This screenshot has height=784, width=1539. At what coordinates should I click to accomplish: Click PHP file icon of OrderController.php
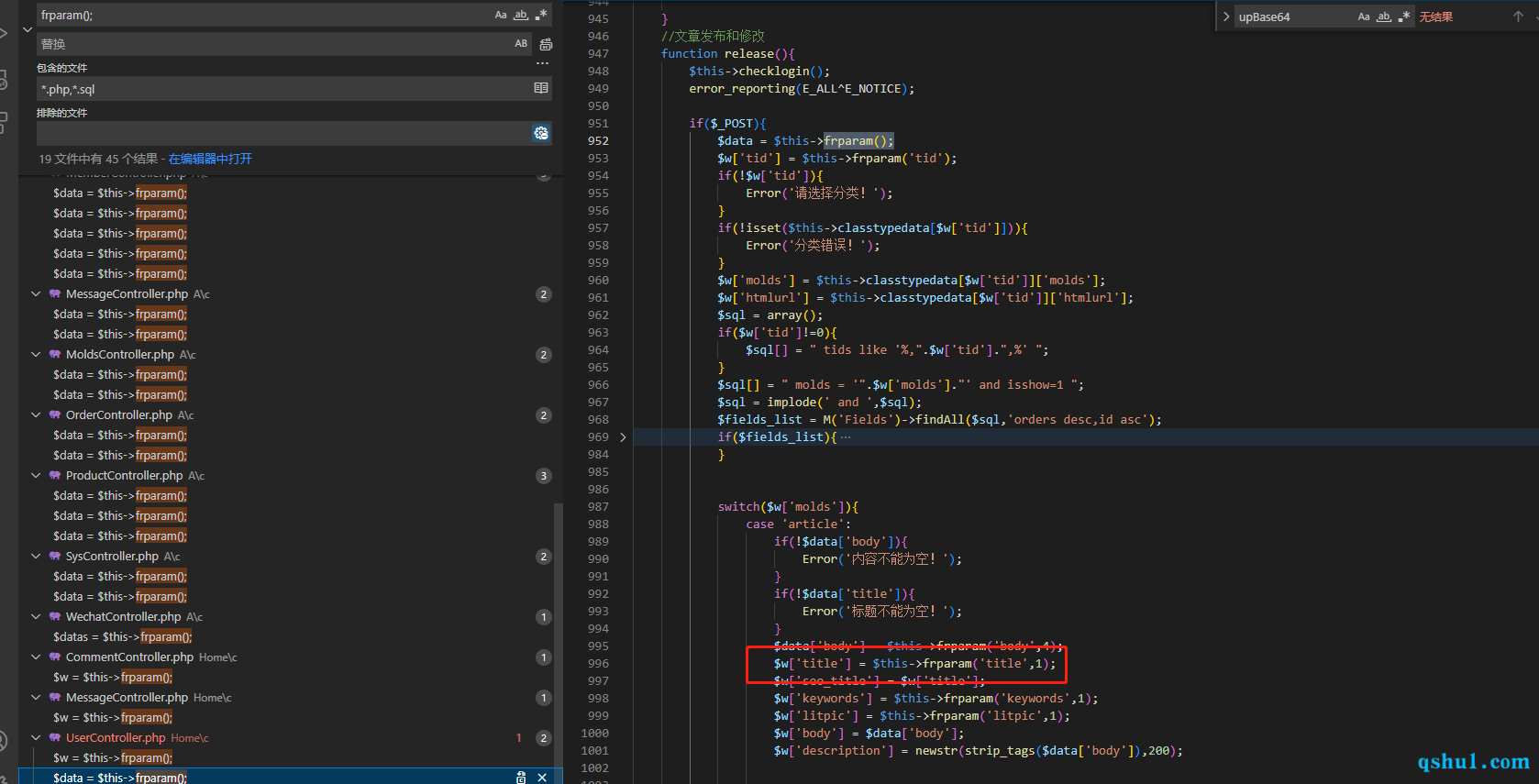click(55, 415)
